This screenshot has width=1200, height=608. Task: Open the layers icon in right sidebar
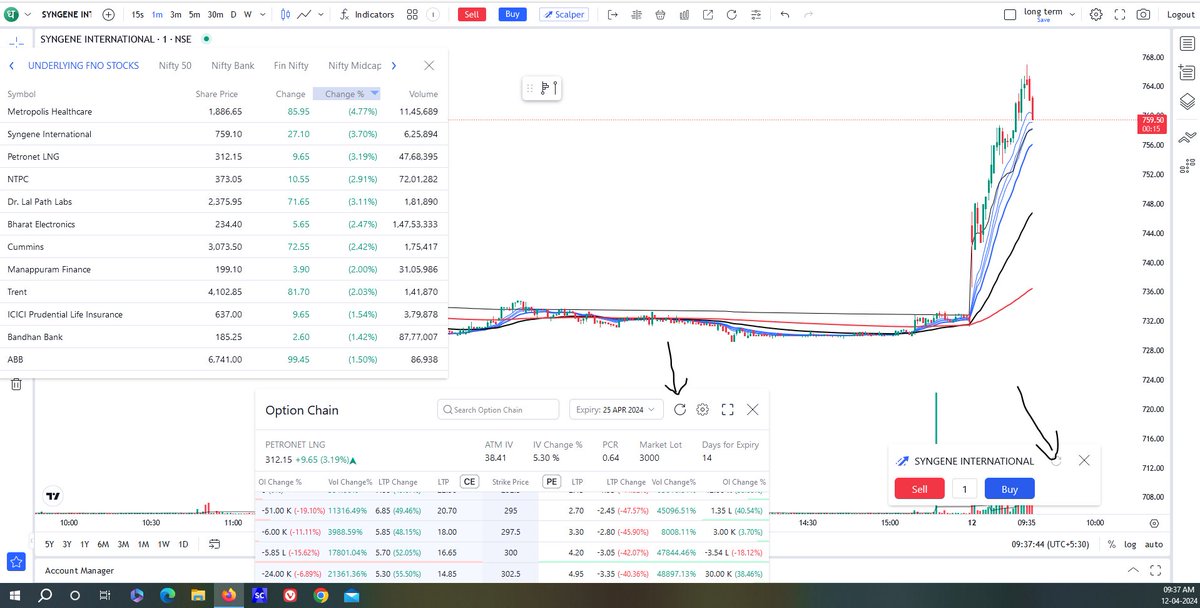click(x=1186, y=101)
